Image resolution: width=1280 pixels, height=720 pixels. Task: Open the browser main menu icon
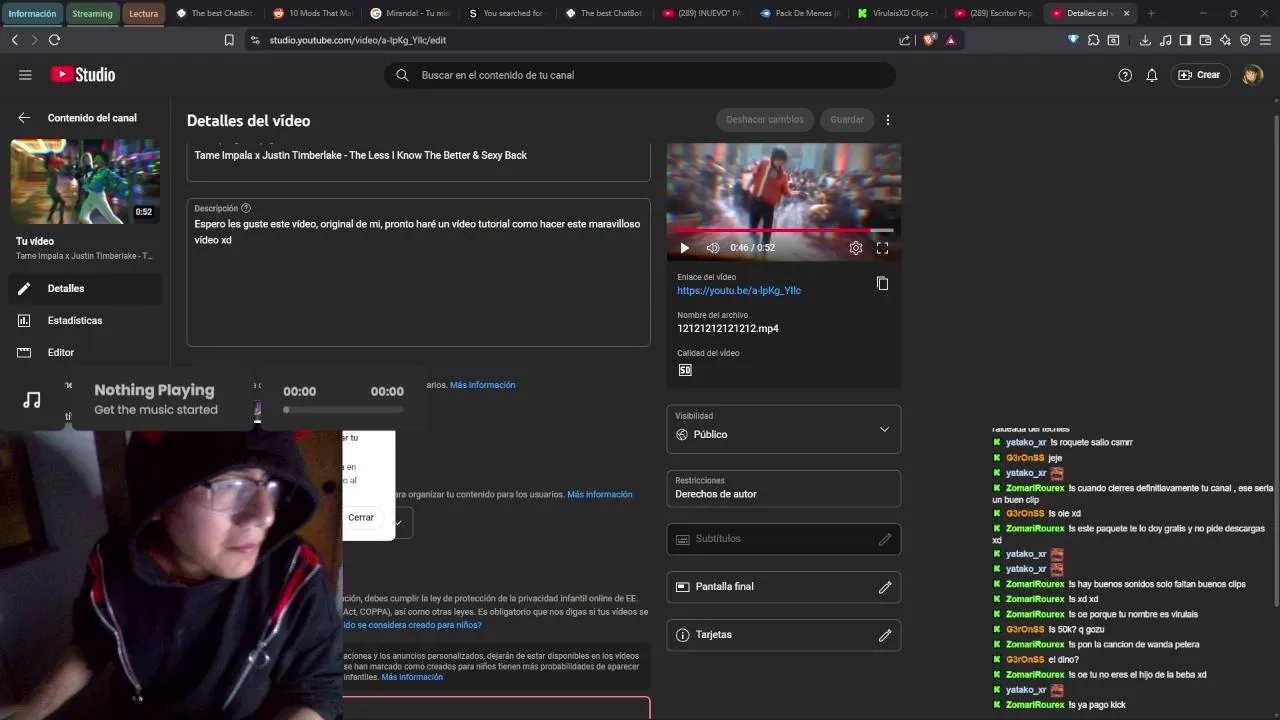pyautogui.click(x=1265, y=40)
